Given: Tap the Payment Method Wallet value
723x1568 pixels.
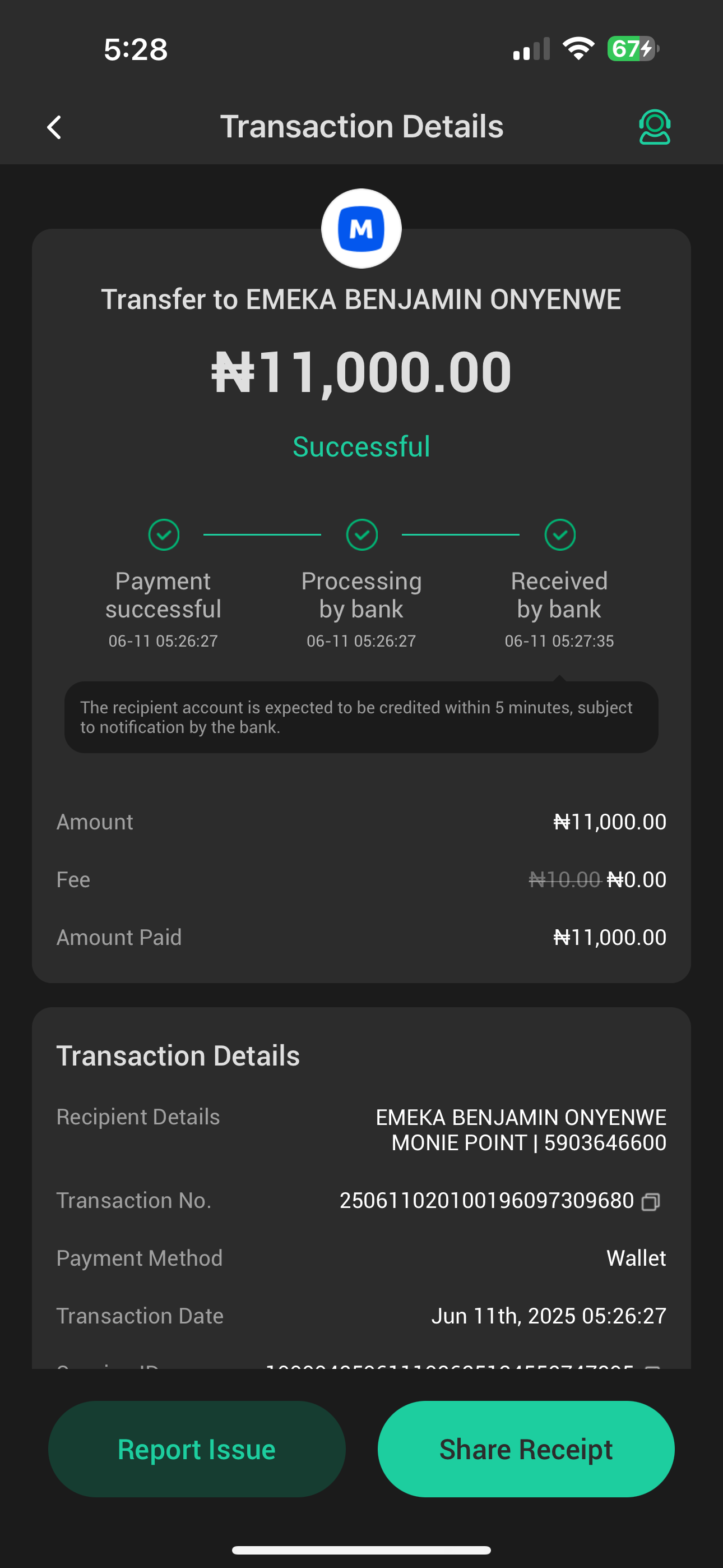Looking at the screenshot, I should click(x=636, y=1258).
